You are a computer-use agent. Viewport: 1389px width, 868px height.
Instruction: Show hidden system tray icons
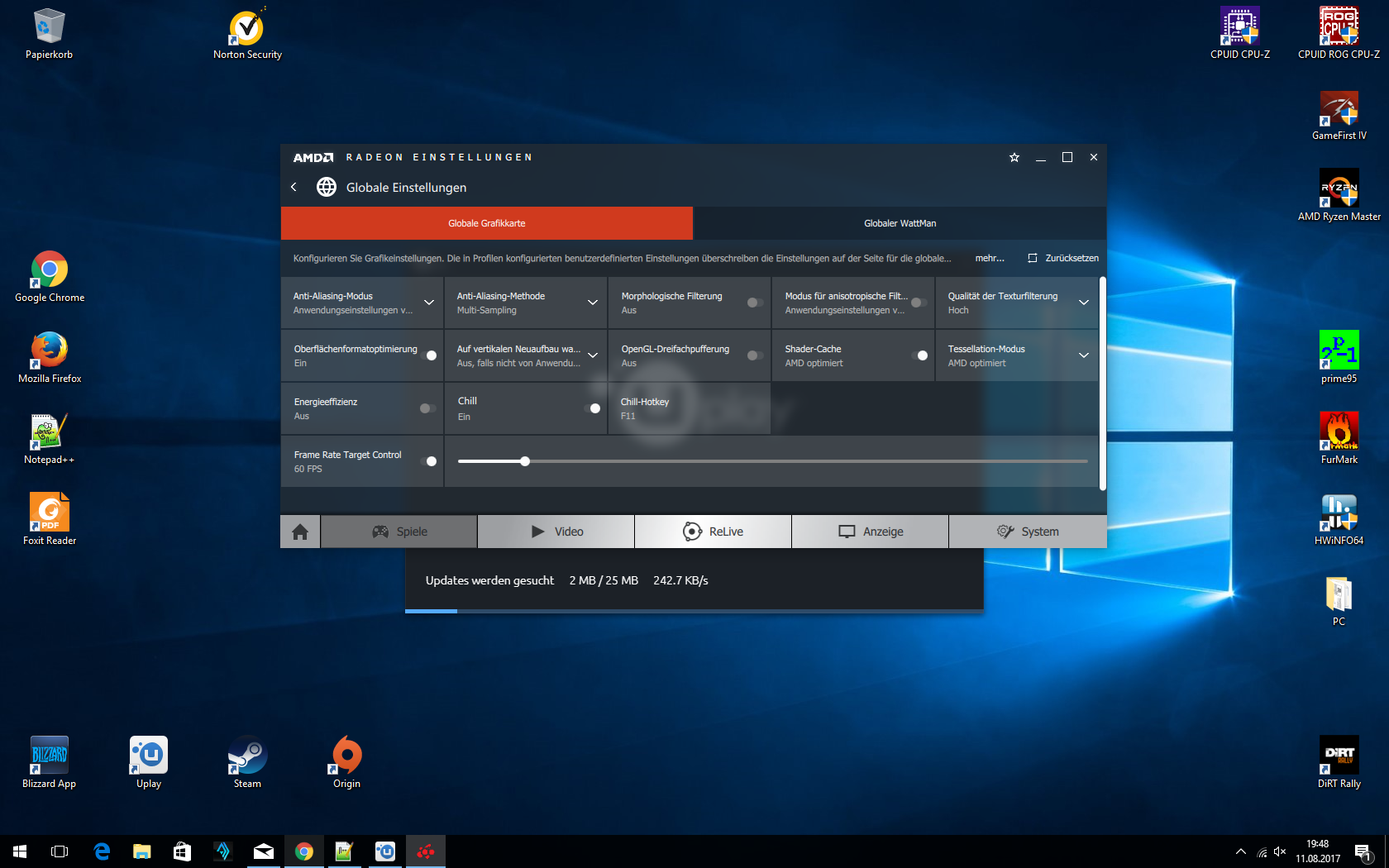click(1240, 851)
